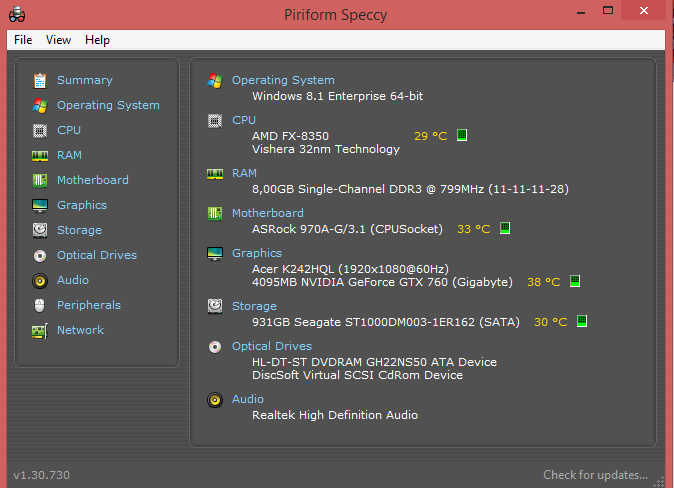Click the Network card icon in sidebar
The image size is (674, 488).
click(x=40, y=331)
